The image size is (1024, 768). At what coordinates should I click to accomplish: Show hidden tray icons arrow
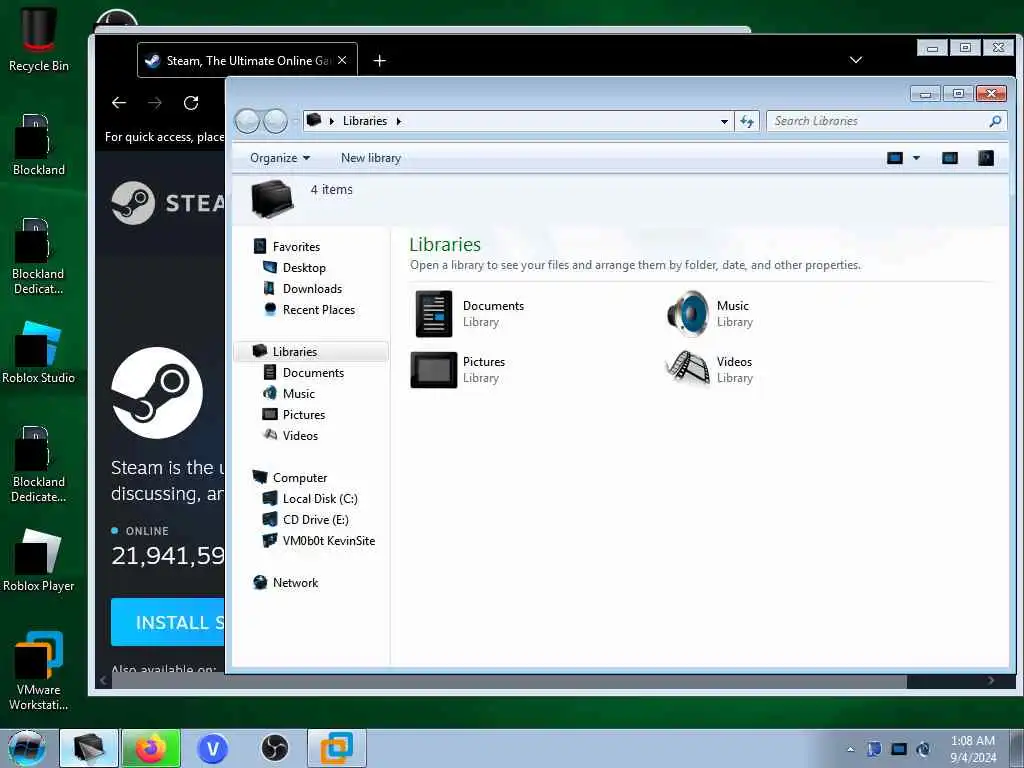click(850, 749)
